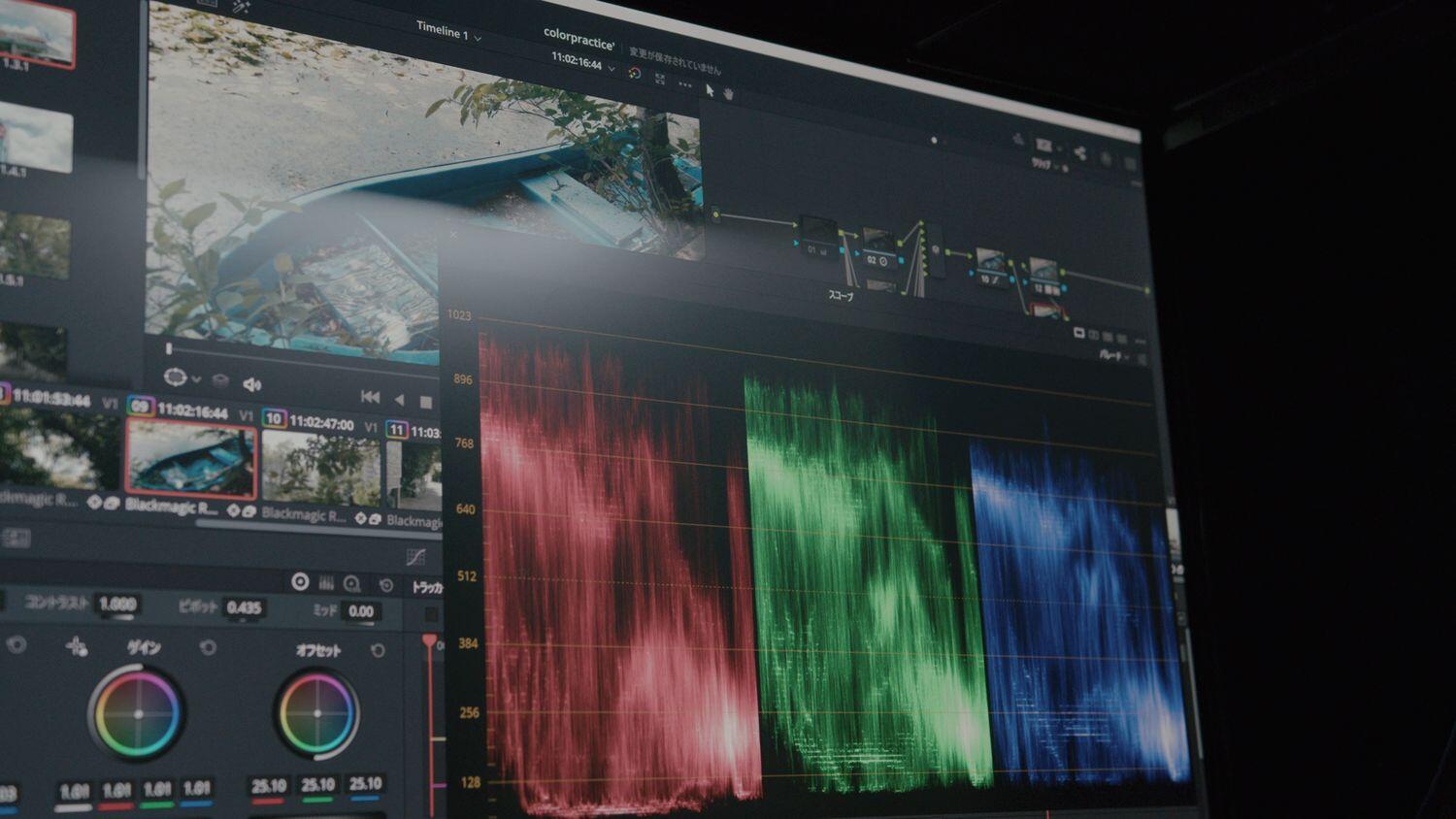The image size is (1456, 819).
Task: Click オフセット color wheel center
Action: [x=317, y=713]
